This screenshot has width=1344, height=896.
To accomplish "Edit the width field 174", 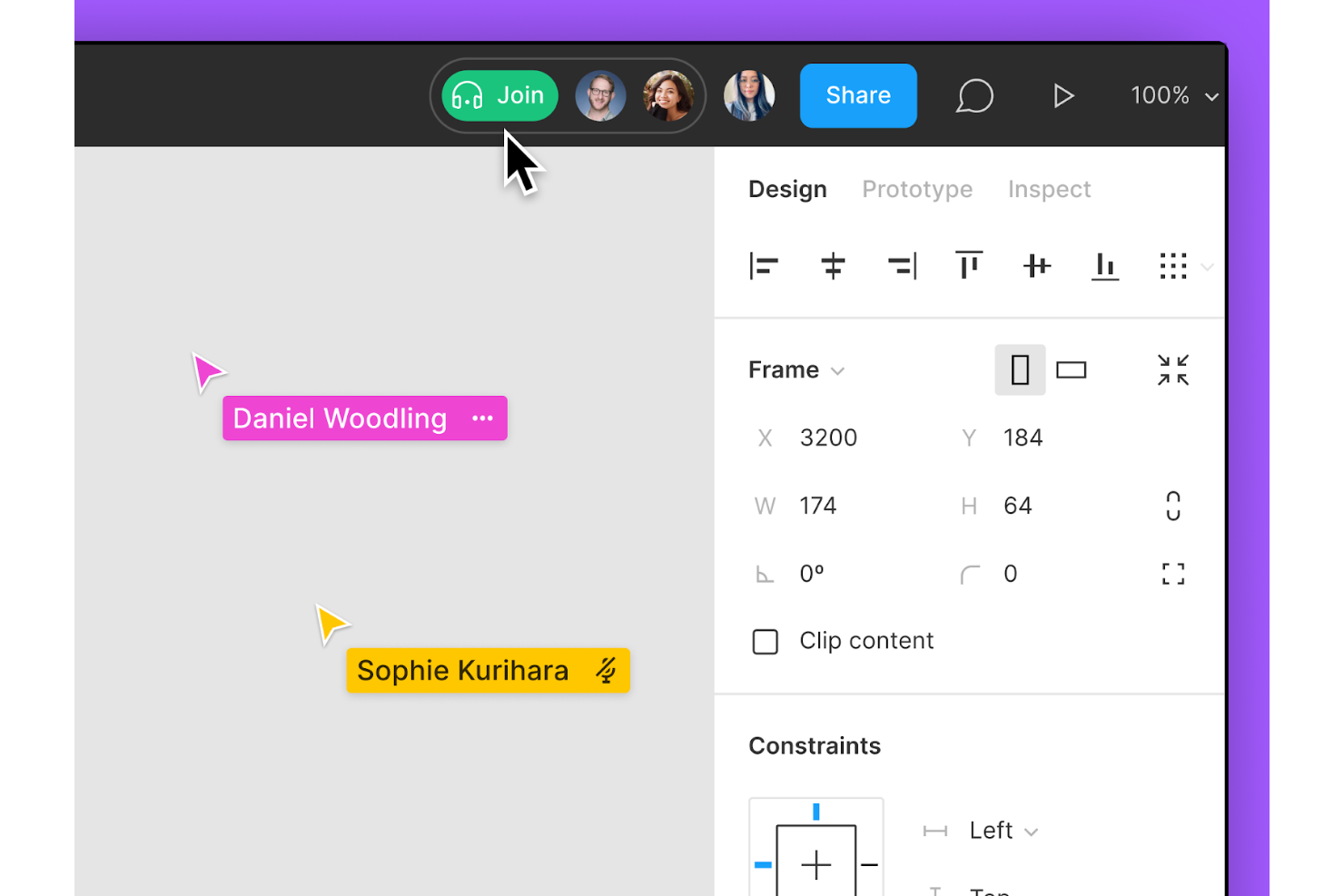I will tap(818, 506).
